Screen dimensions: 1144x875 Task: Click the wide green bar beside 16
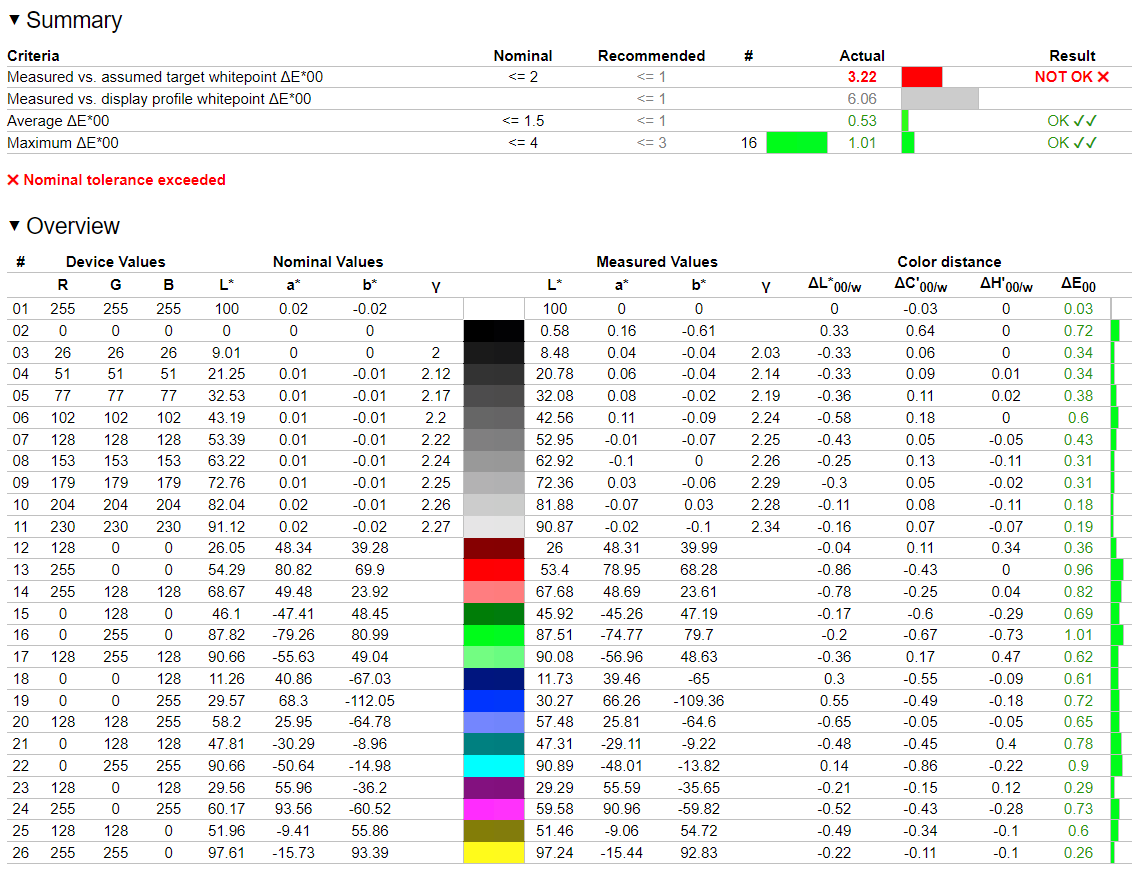coord(797,143)
